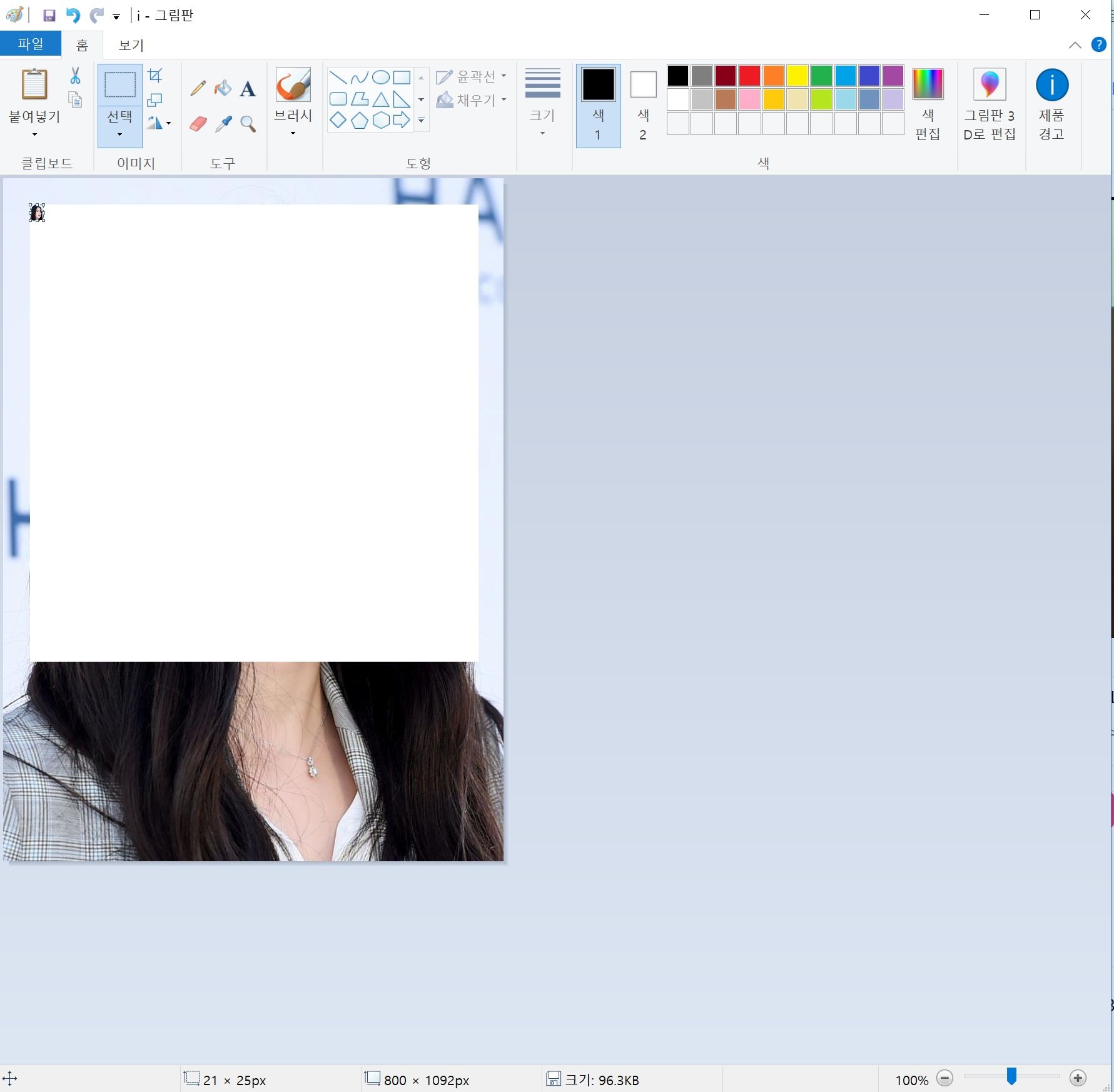The width and height of the screenshot is (1114, 1092).
Task: Open Paint help with the question mark
Action: (1098, 45)
